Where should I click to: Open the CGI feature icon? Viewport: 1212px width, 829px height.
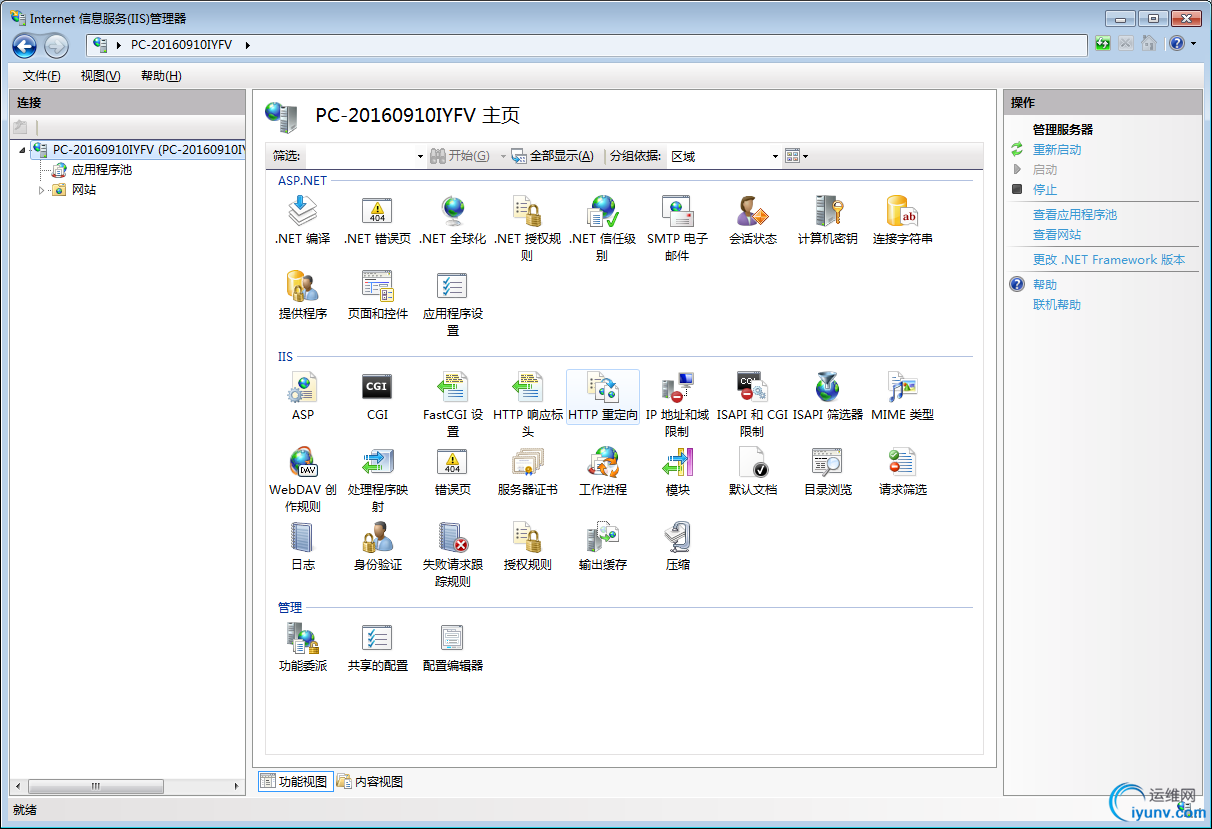pos(377,396)
